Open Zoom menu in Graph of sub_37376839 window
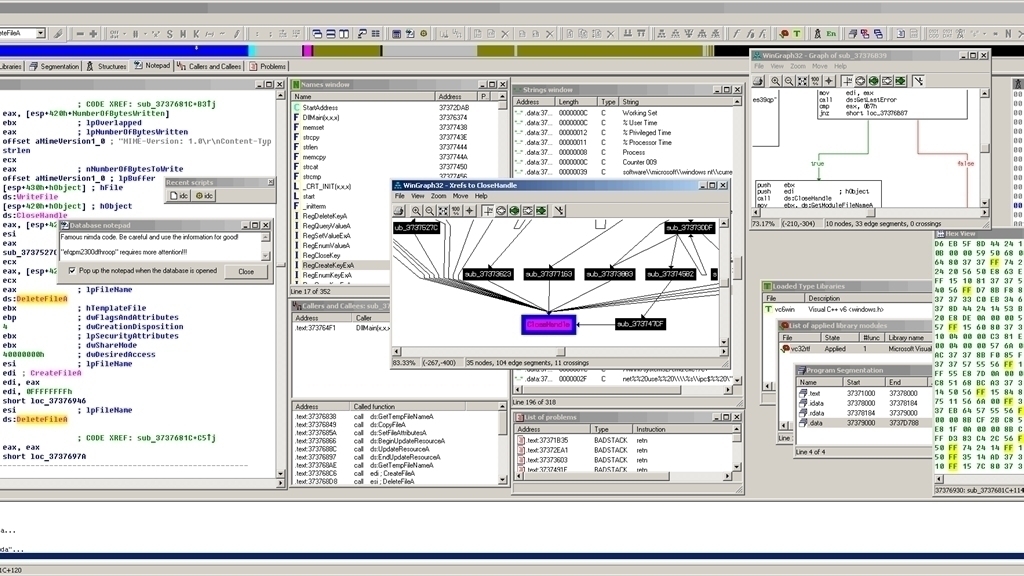 pyautogui.click(x=798, y=67)
